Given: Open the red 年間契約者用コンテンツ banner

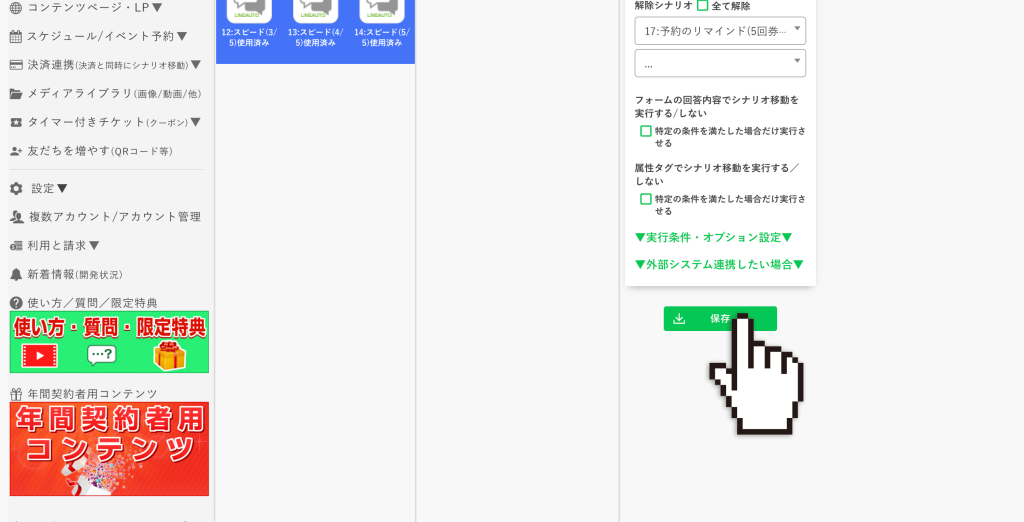Looking at the screenshot, I should click(109, 448).
